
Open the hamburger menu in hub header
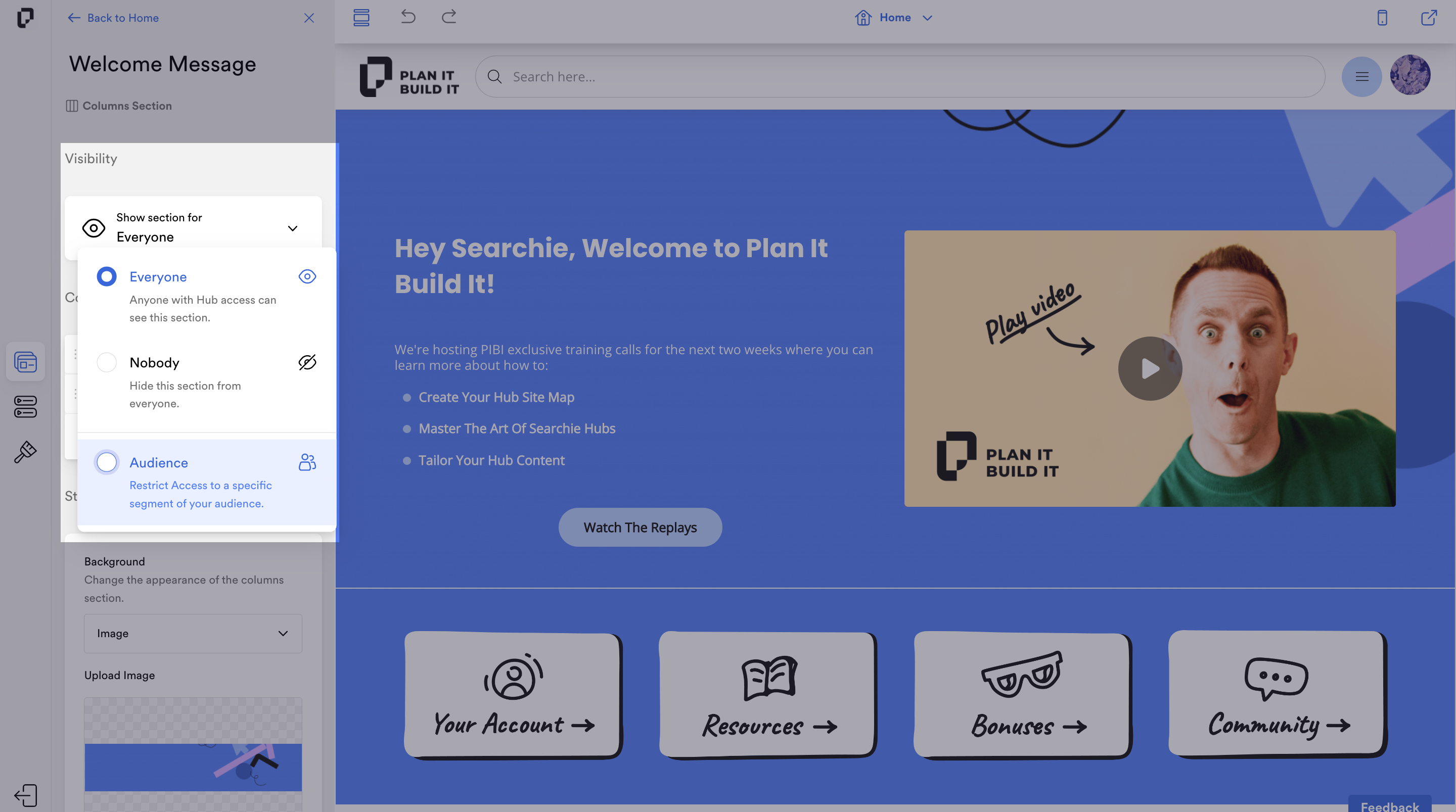(1361, 76)
